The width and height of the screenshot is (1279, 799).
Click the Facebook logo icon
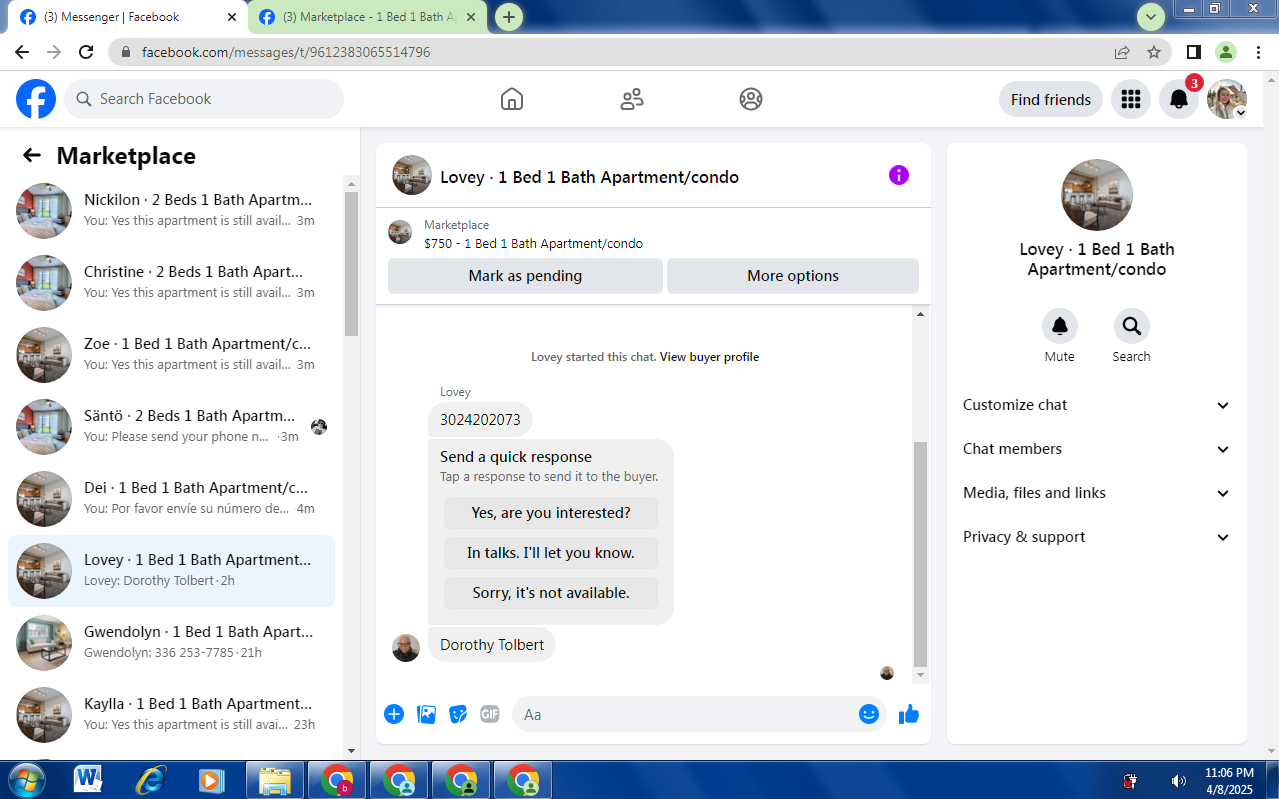[x=36, y=99]
